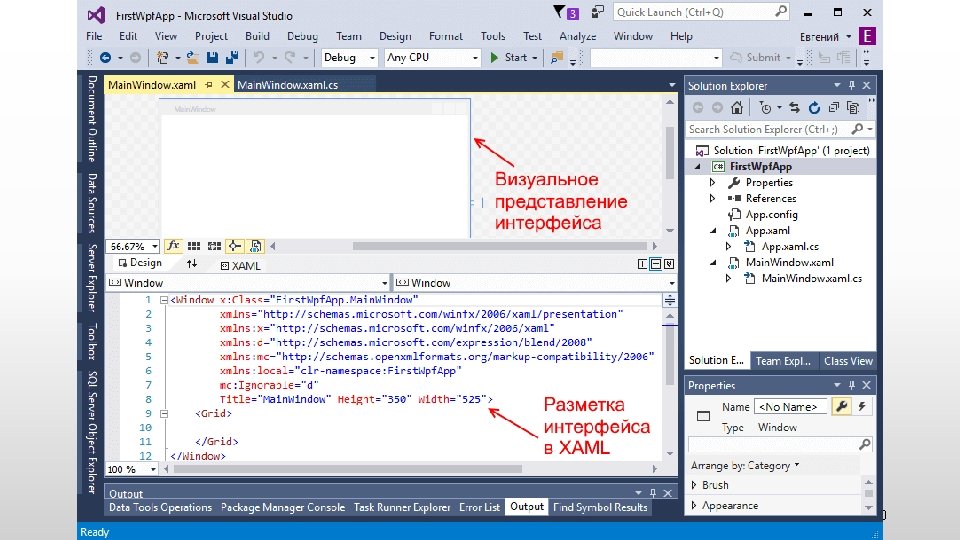Open the Build menu

pyautogui.click(x=257, y=36)
